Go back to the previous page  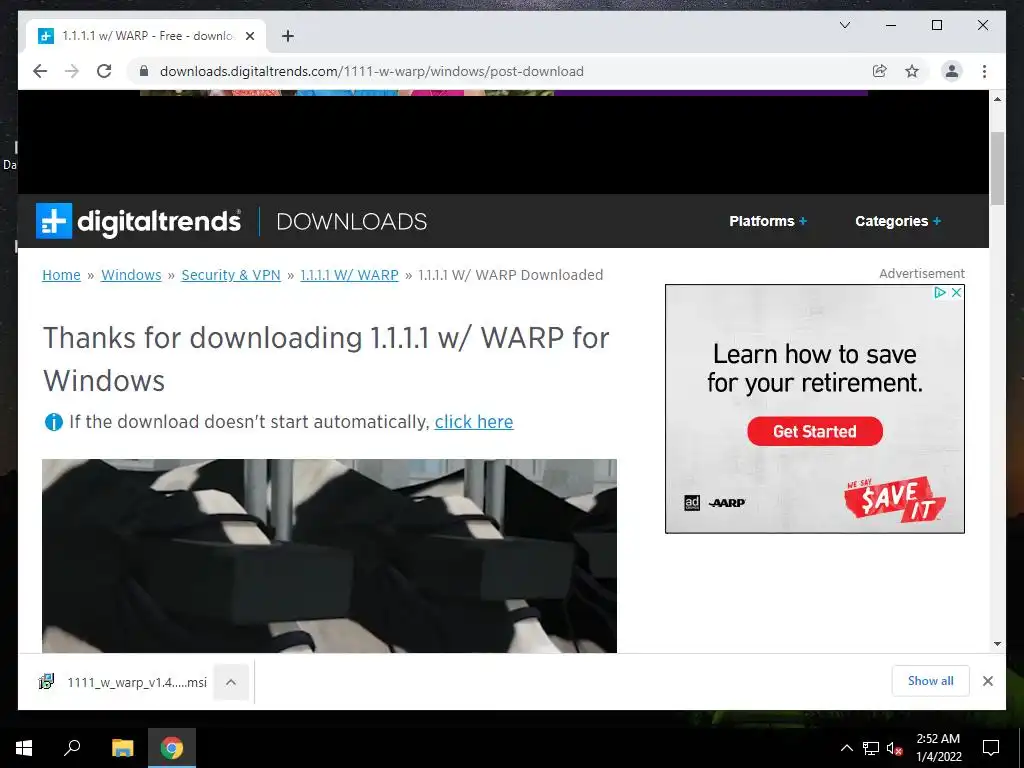40,71
